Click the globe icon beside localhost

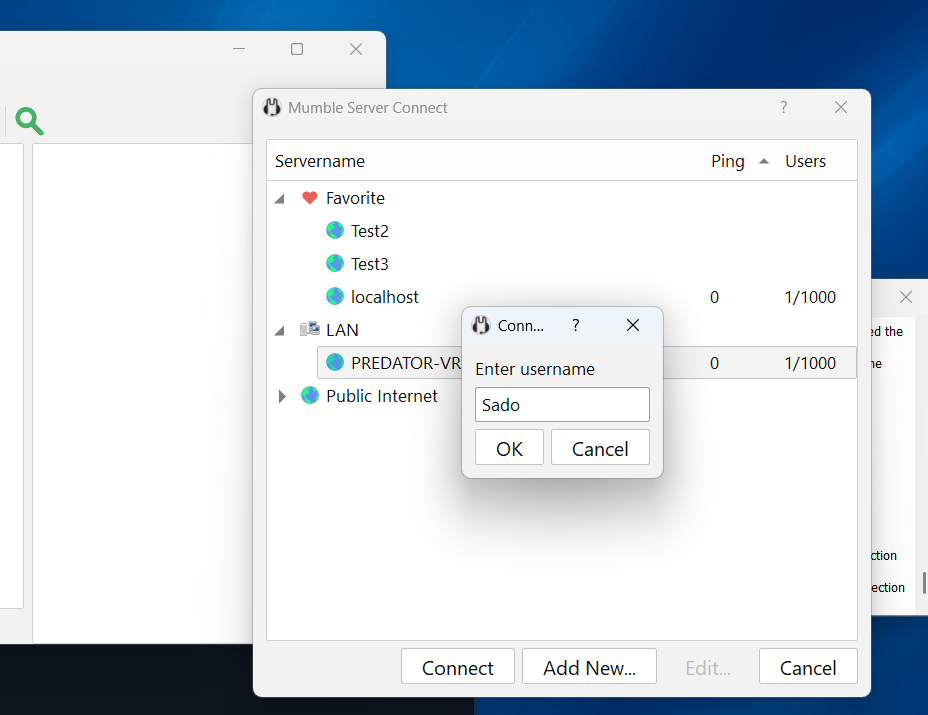coord(335,297)
